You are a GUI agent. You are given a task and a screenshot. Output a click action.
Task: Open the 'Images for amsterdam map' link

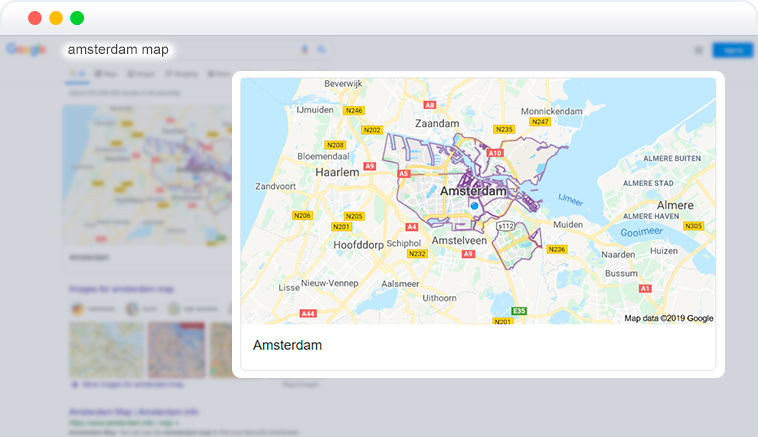(121, 289)
